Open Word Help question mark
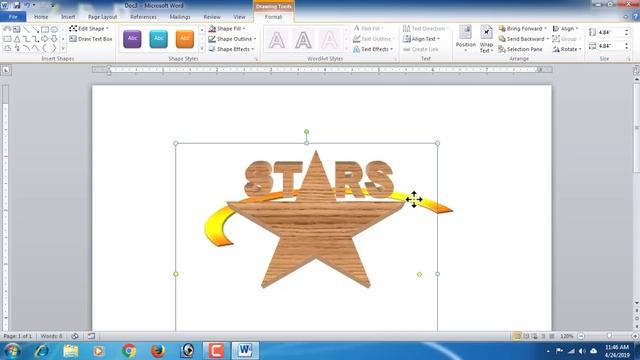Screen dimensions: 640x360 (636, 17)
